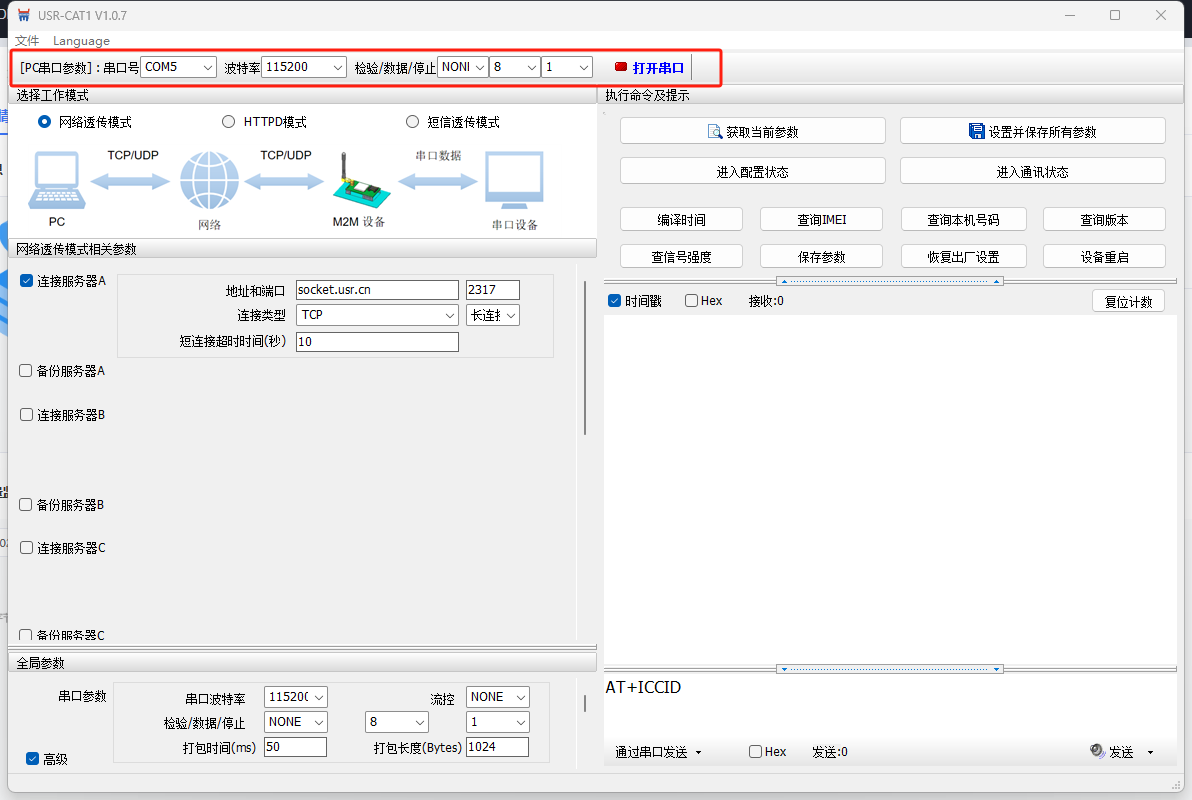Select the HTTPD模式 radio button
The width and height of the screenshot is (1192, 800).
[228, 122]
